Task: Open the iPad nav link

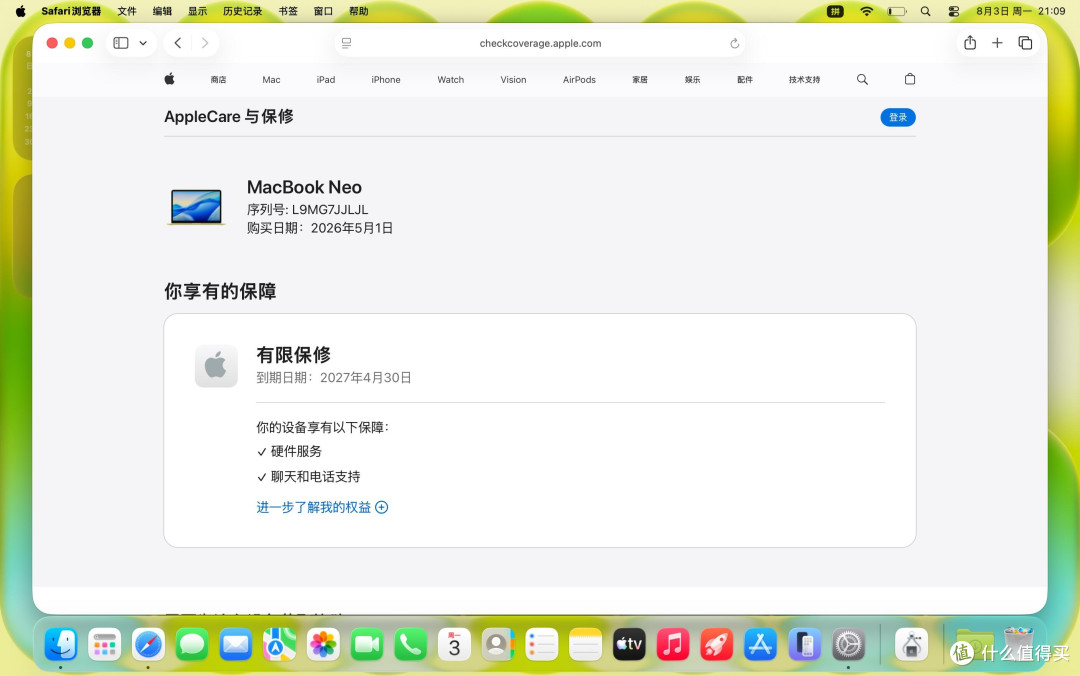Action: 326,80
